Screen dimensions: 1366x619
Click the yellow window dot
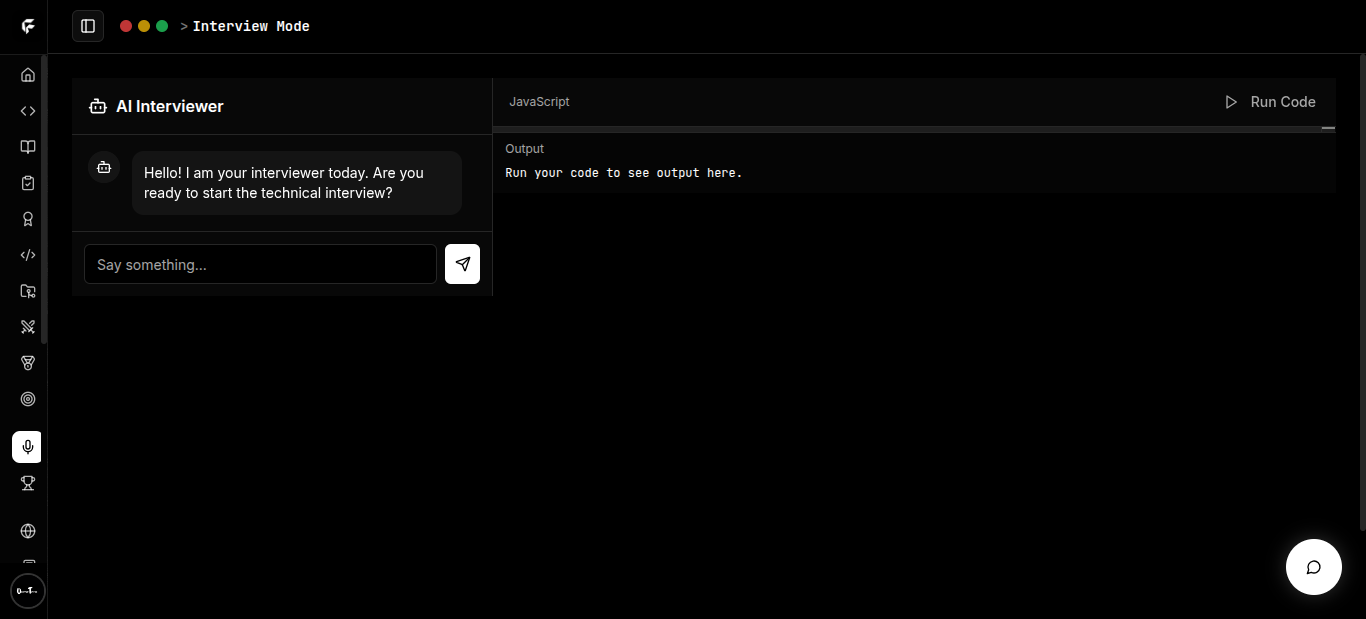(144, 26)
